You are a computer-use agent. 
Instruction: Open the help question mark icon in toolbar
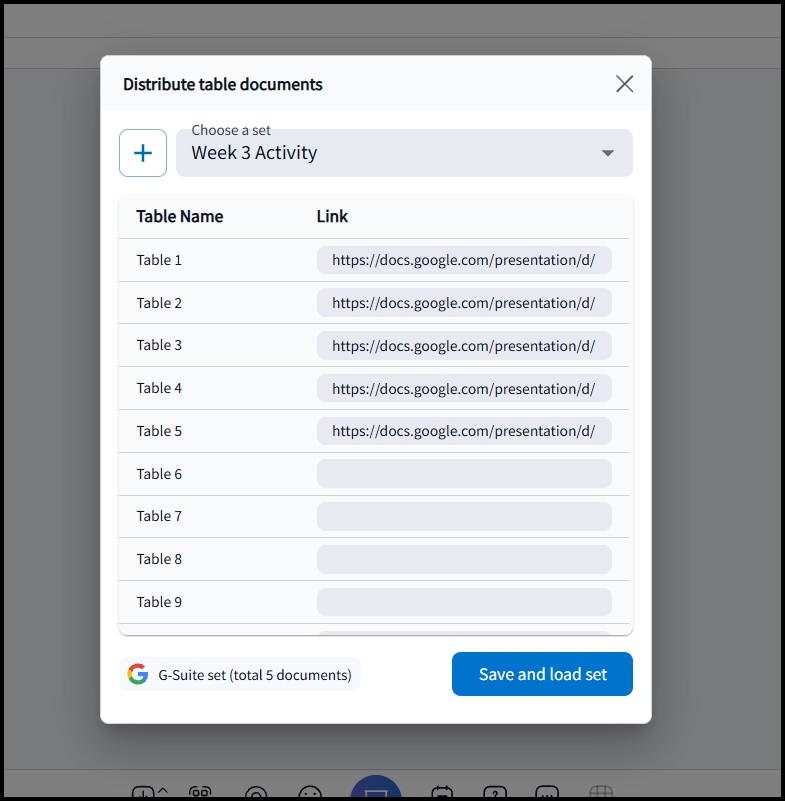(x=494, y=793)
